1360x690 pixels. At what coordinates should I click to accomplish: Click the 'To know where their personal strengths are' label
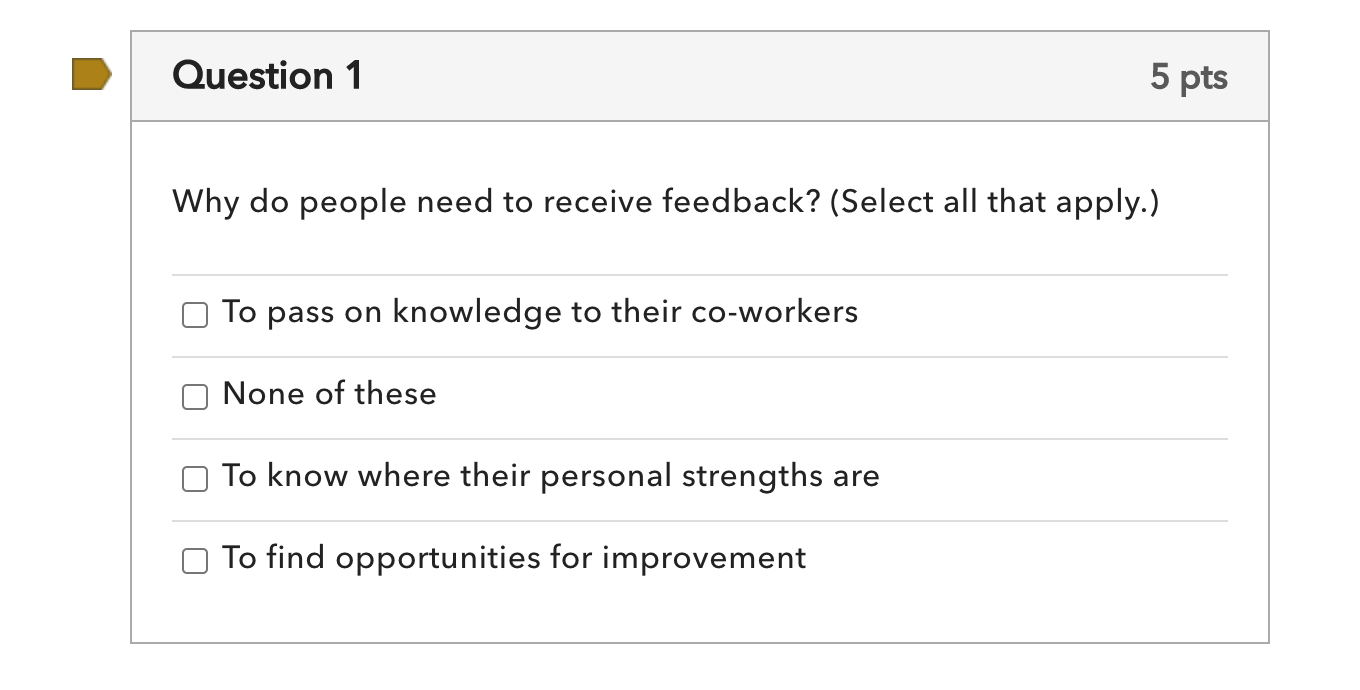pyautogui.click(x=550, y=477)
